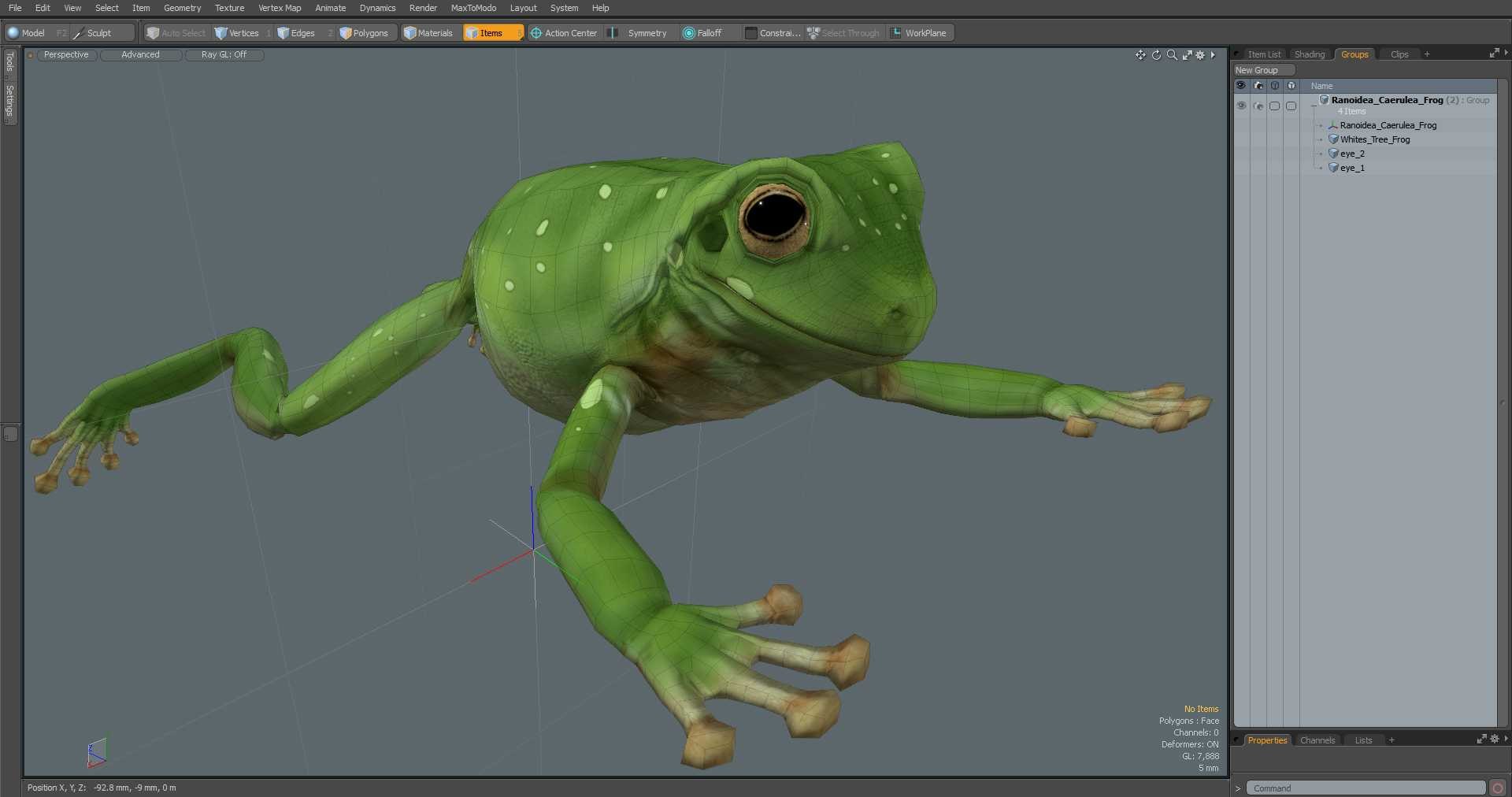1512x797 pixels.
Task: Toggle Select Through option
Action: click(843, 33)
